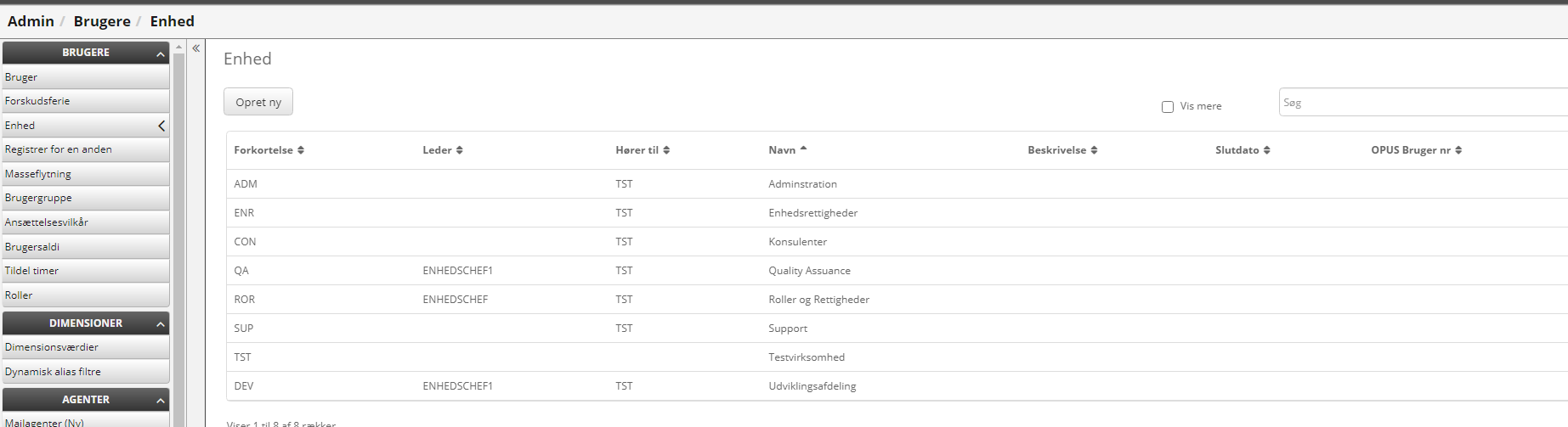This screenshot has width=1568, height=427.
Task: Sort by Hører til column arrows
Action: 666,150
